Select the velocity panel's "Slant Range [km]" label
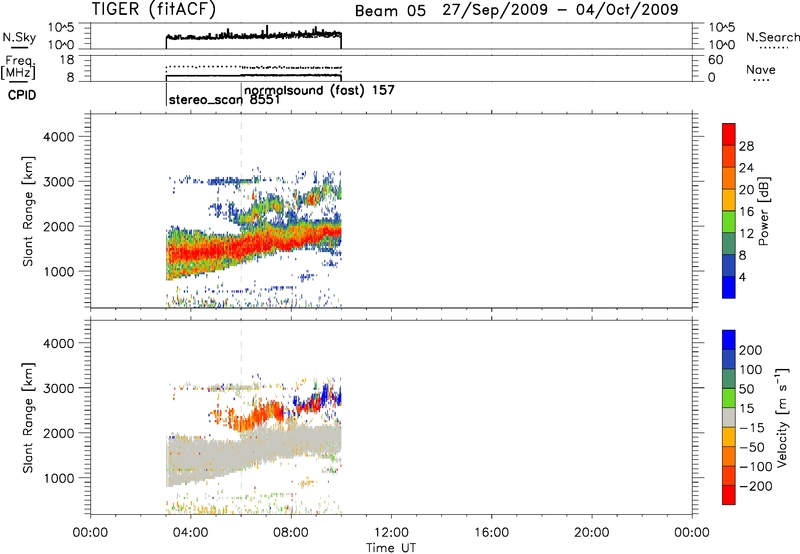This screenshot has height=554, width=800. tap(28, 418)
